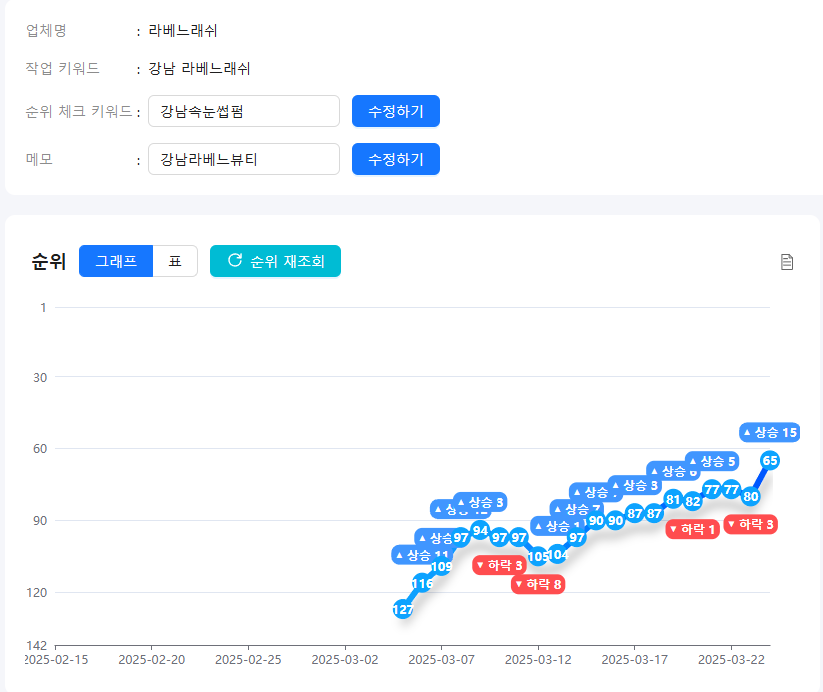Click 수정하기 next to 강남라베느뷰티 memo
Image resolution: width=823 pixels, height=692 pixels.
pyautogui.click(x=396, y=159)
